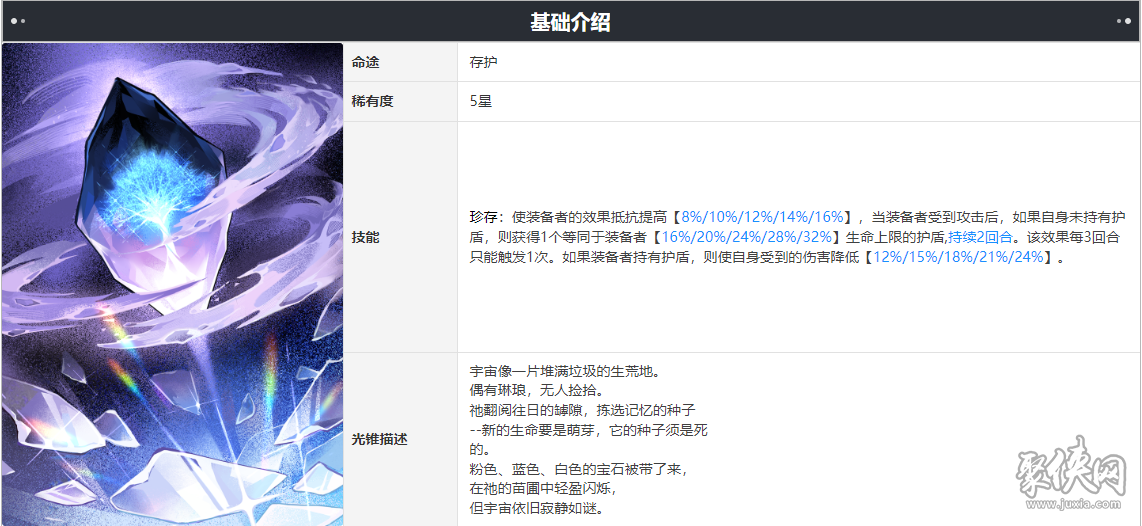The width and height of the screenshot is (1142, 526).
Task: Click the line 但宇宙依旧寂静如谜
Action: 537,509
